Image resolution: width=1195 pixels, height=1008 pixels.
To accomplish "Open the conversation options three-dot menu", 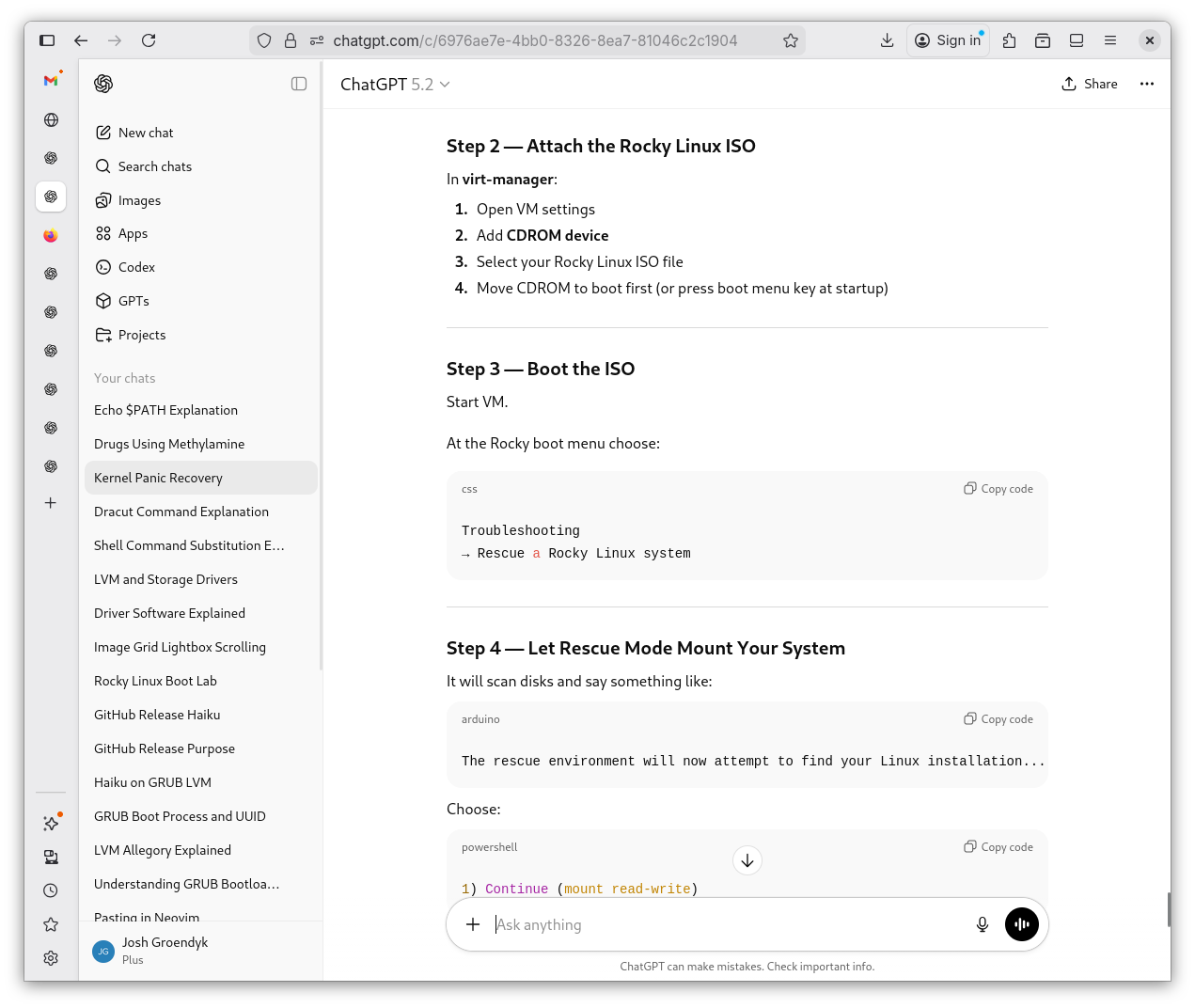I will 1146,84.
